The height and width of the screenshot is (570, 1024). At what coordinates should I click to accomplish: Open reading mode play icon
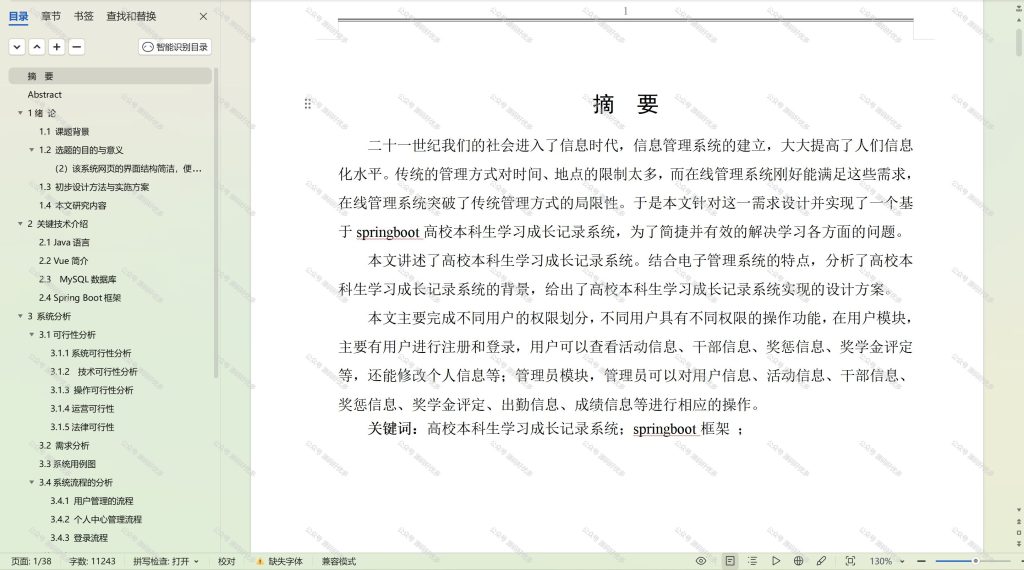tap(775, 561)
